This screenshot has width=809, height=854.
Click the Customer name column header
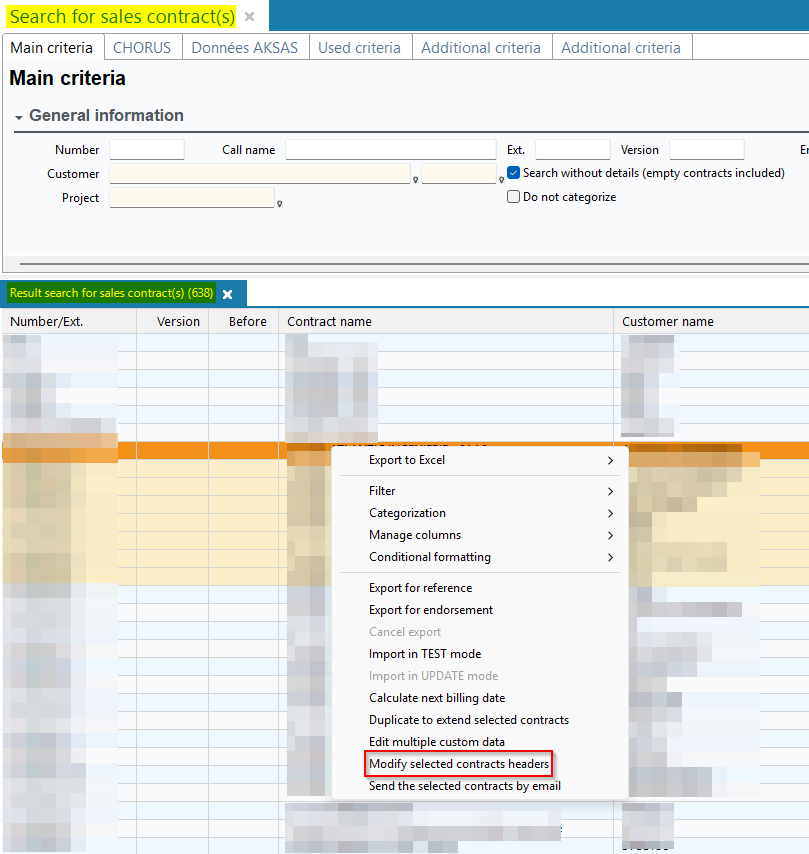click(x=668, y=321)
